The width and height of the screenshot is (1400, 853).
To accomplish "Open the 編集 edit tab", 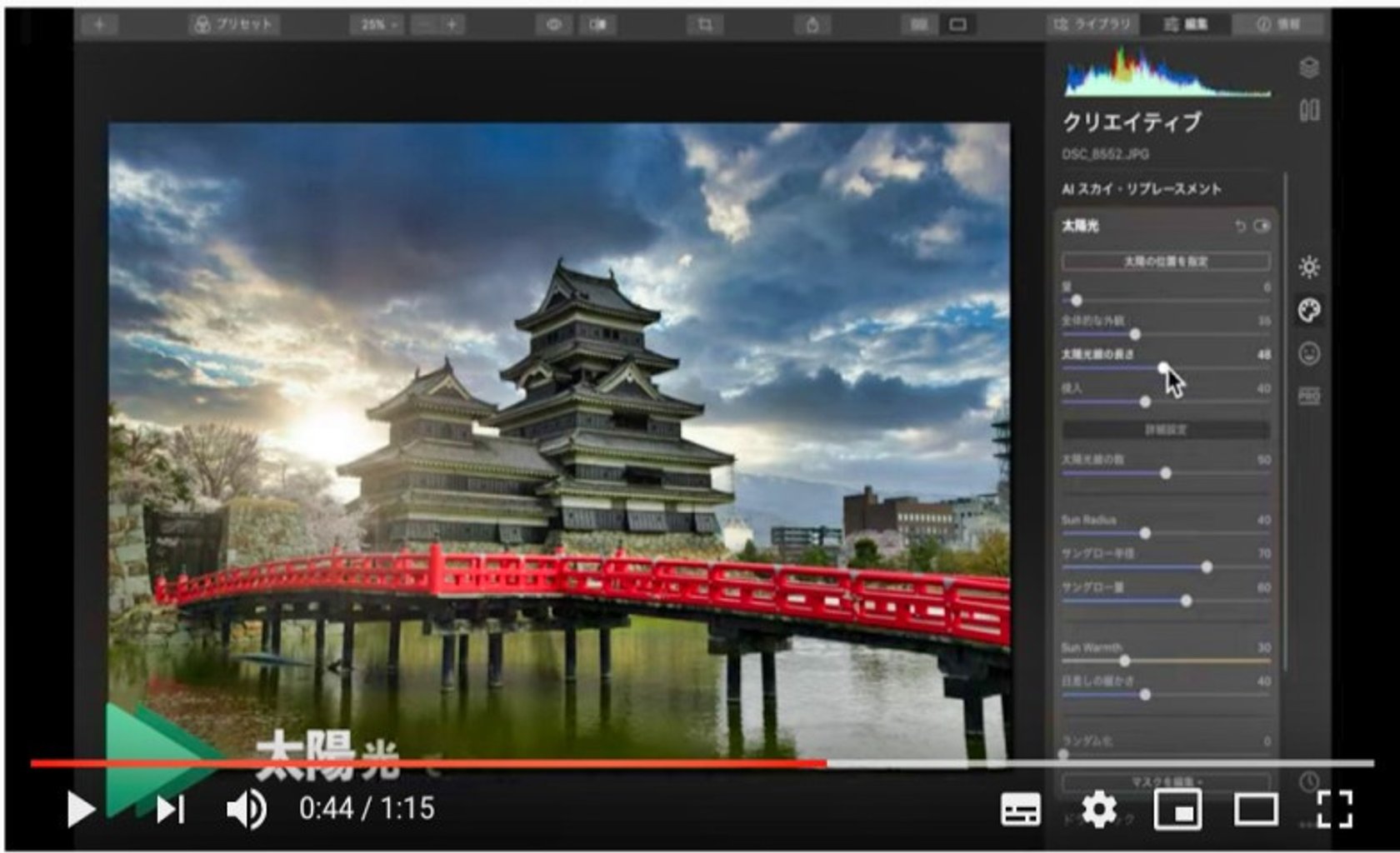I will pyautogui.click(x=1186, y=25).
